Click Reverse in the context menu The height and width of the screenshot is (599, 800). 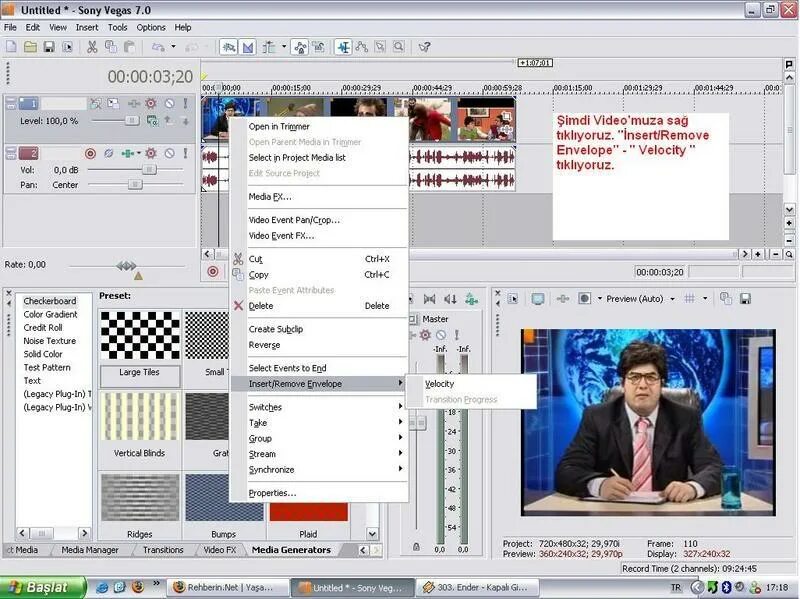point(264,345)
